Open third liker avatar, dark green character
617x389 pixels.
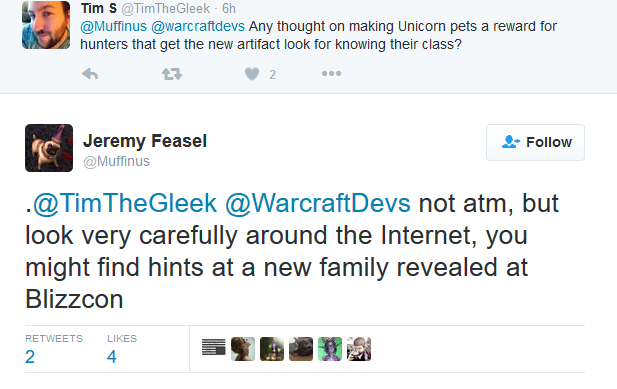[272, 349]
